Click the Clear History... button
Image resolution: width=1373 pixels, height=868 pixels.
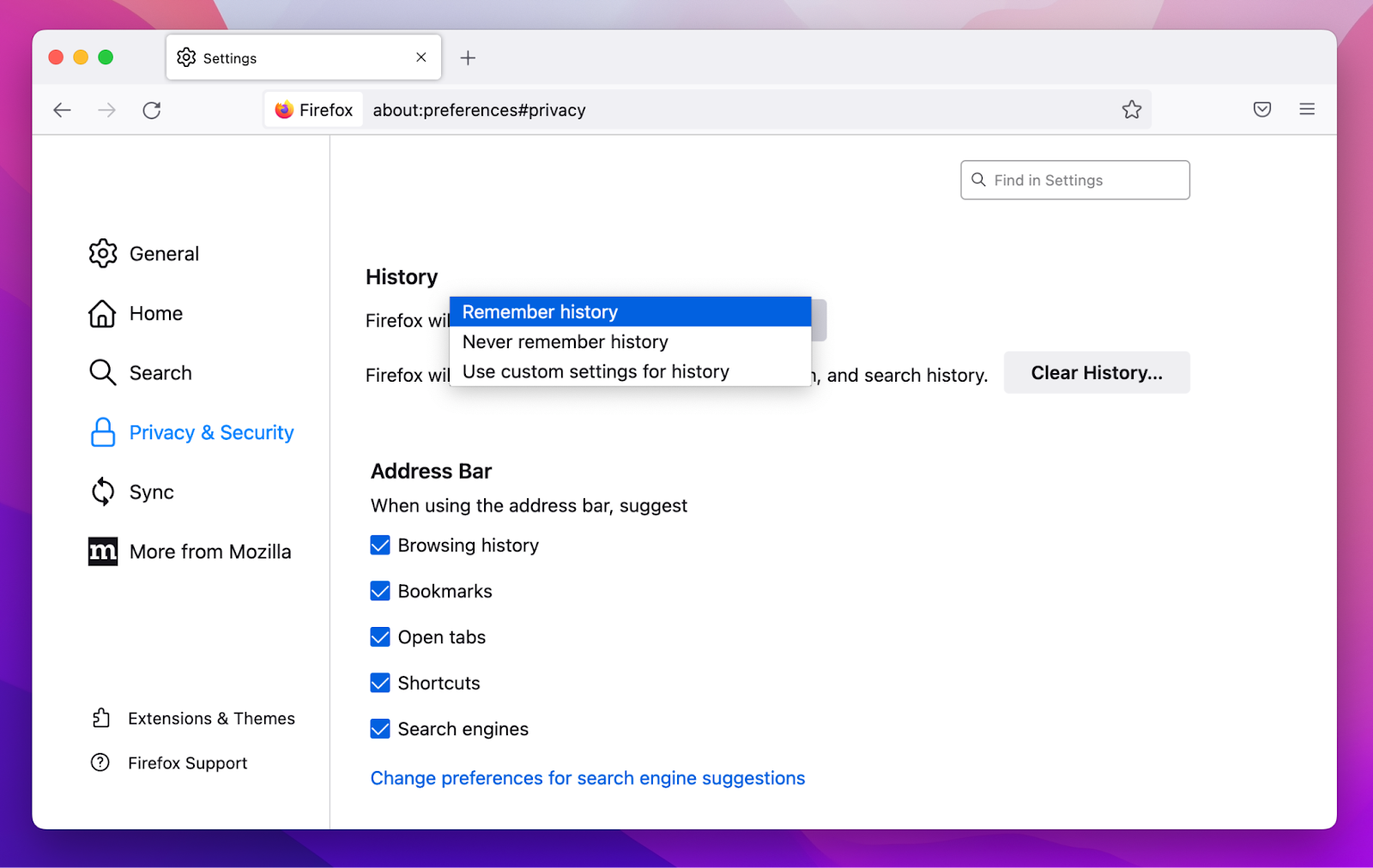coord(1097,372)
